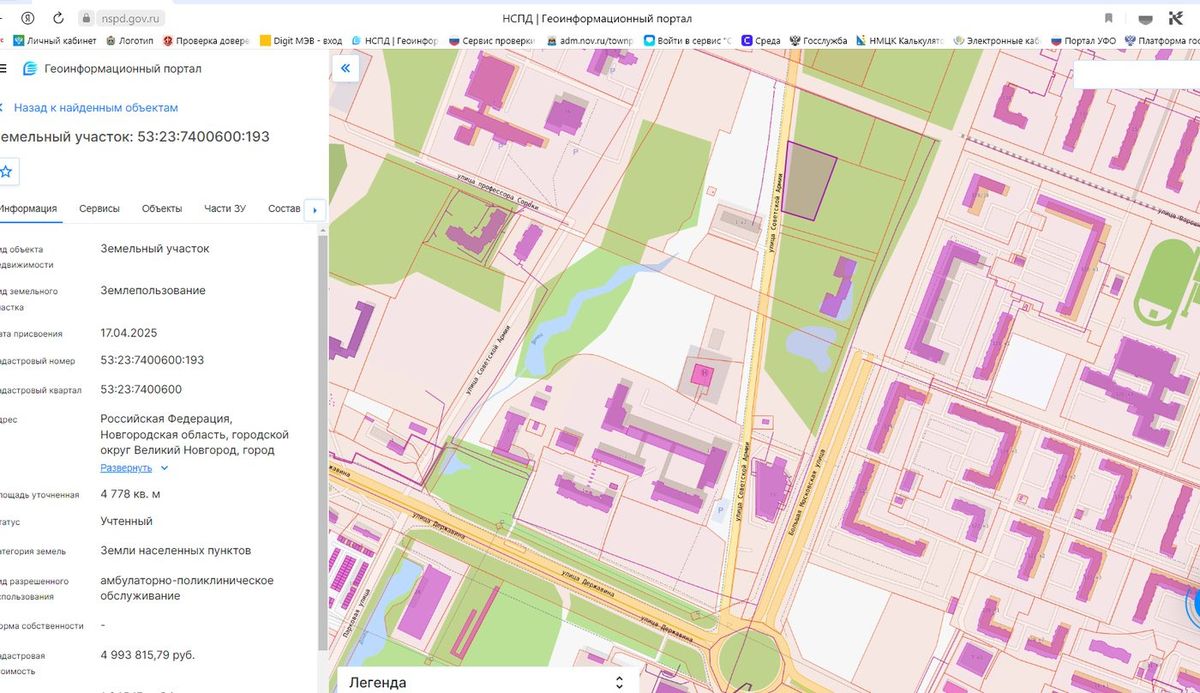This screenshot has width=1200, height=693.
Task: Open the browser downloads icon
Action: 1144,18
